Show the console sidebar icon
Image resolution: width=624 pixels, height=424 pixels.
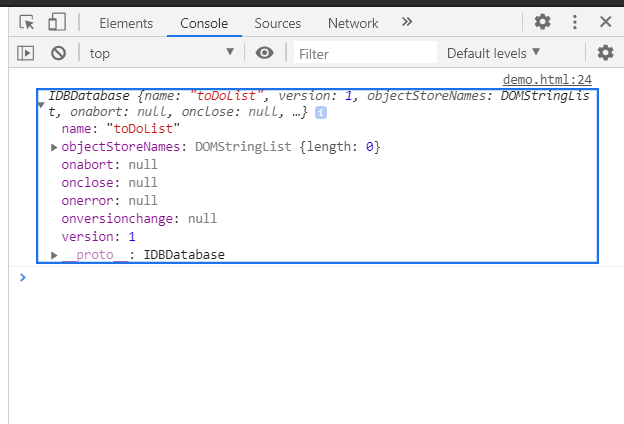pos(25,53)
